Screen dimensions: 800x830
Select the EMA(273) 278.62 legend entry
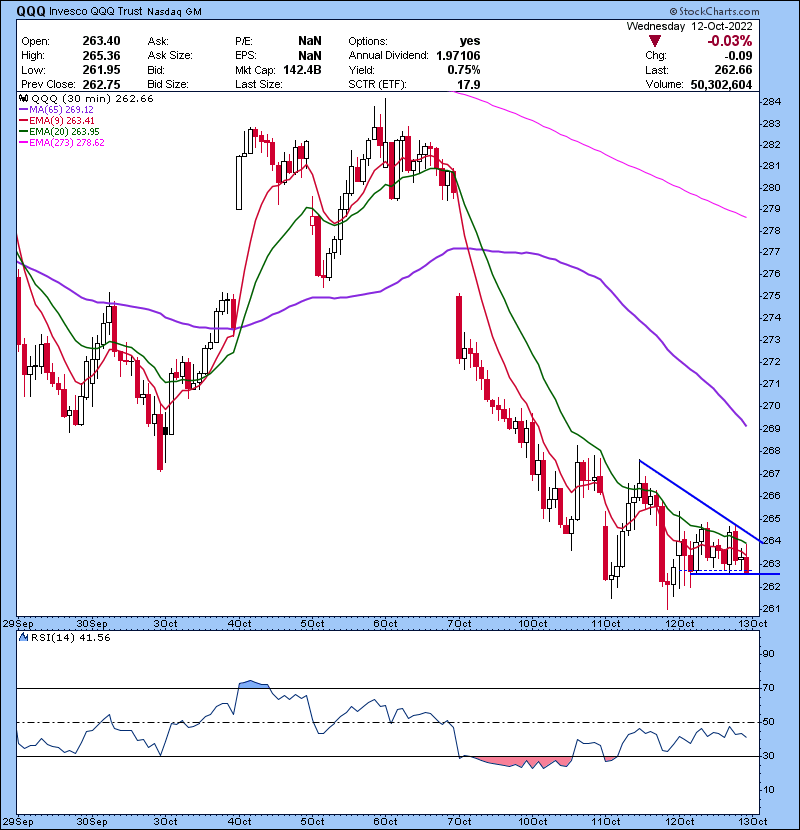point(61,142)
